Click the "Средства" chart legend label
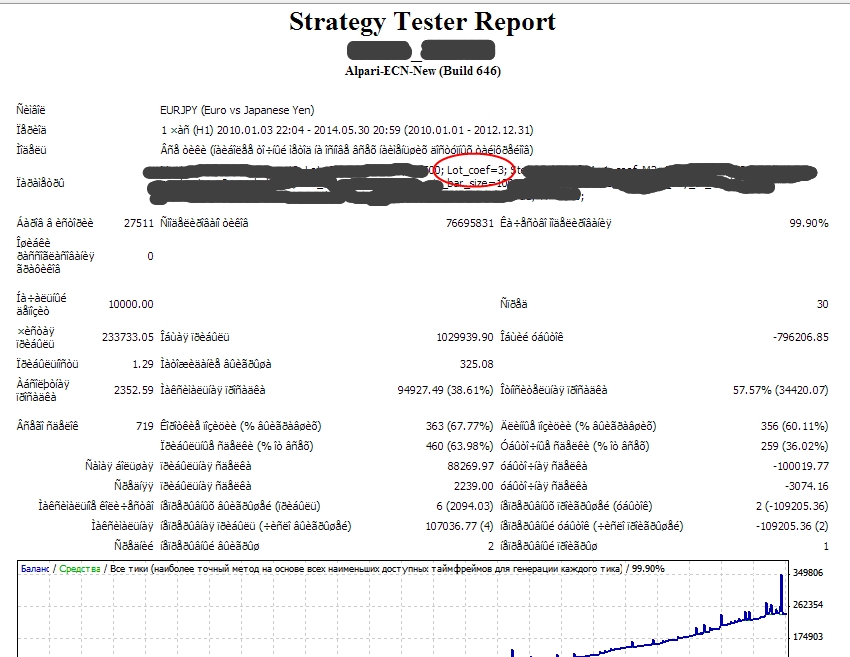This screenshot has width=850, height=657. (x=80, y=569)
